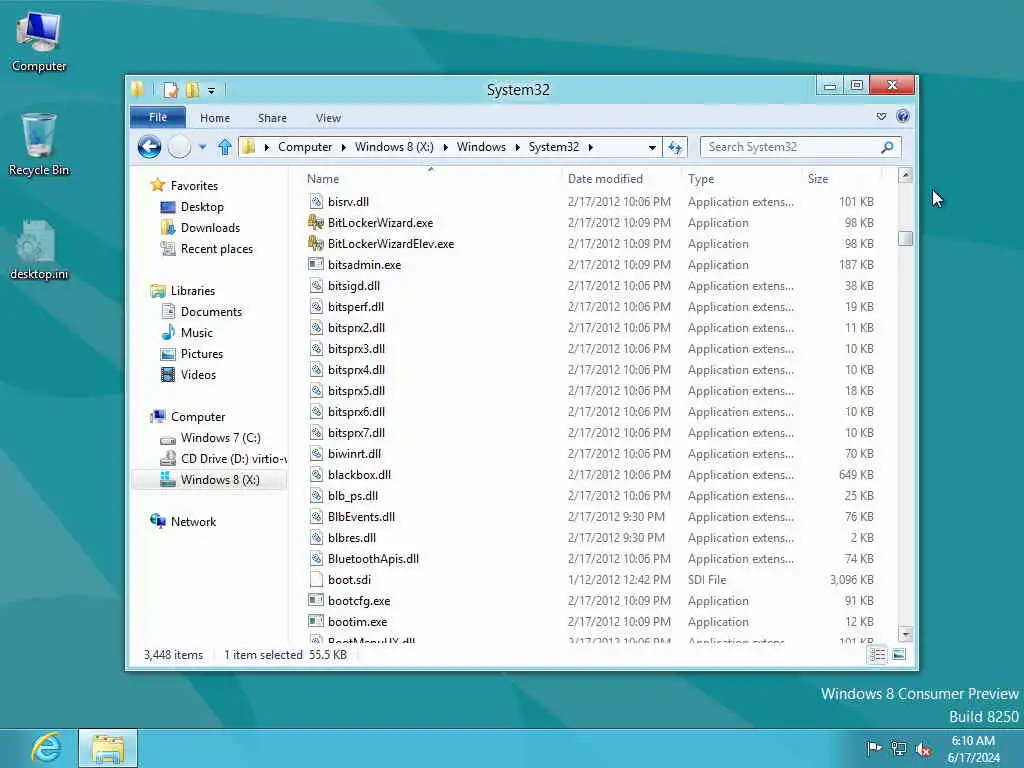Expand breadcrumb arrow after System32

pyautogui.click(x=590, y=147)
